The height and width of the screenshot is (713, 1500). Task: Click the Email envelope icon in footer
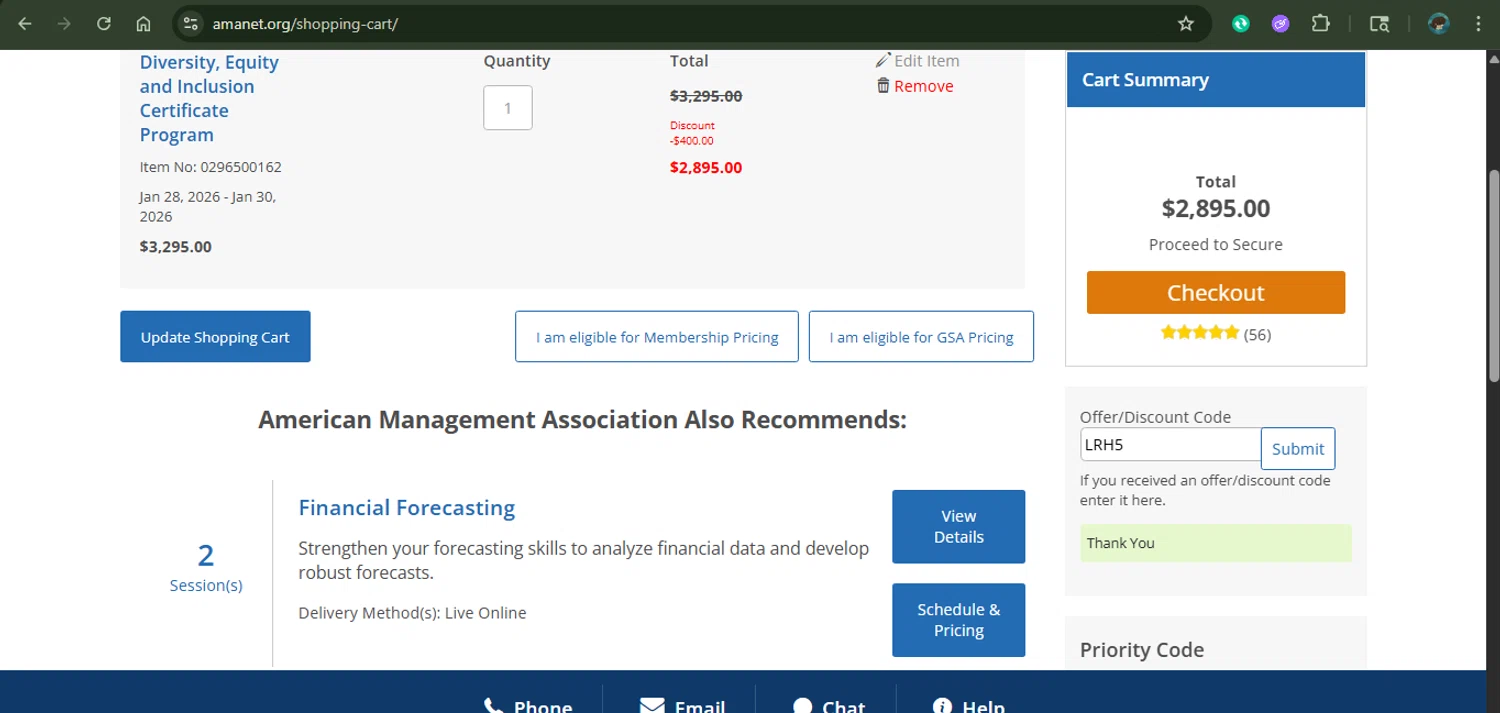[652, 706]
